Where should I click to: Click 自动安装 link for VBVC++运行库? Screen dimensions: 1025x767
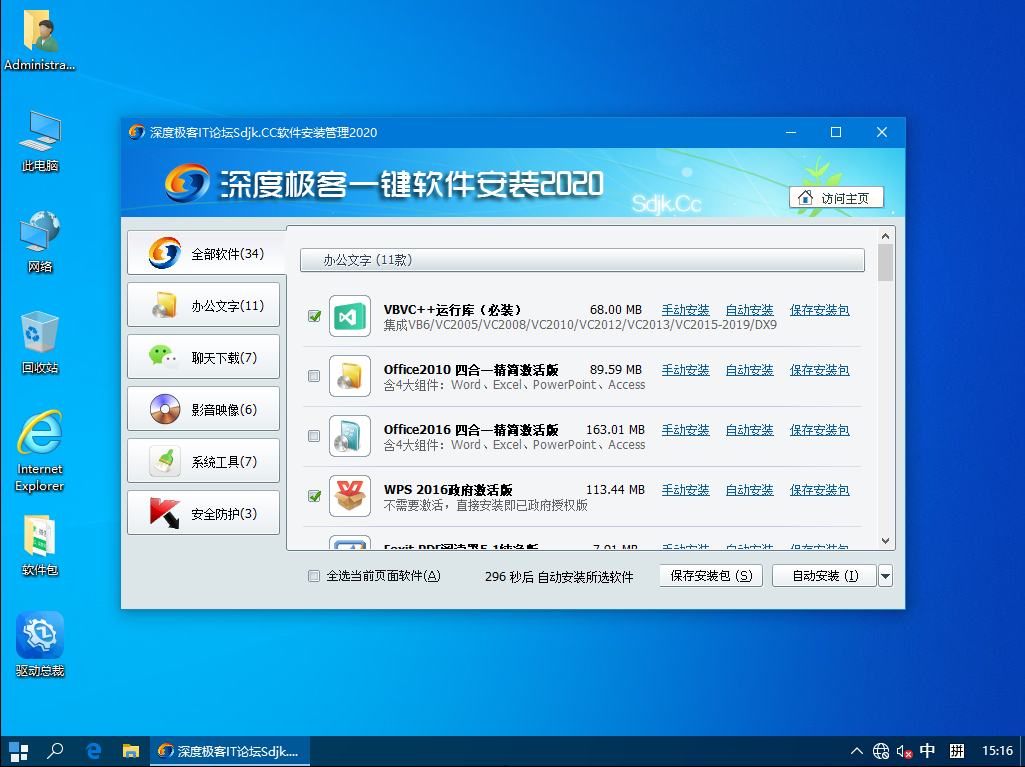tap(749, 310)
